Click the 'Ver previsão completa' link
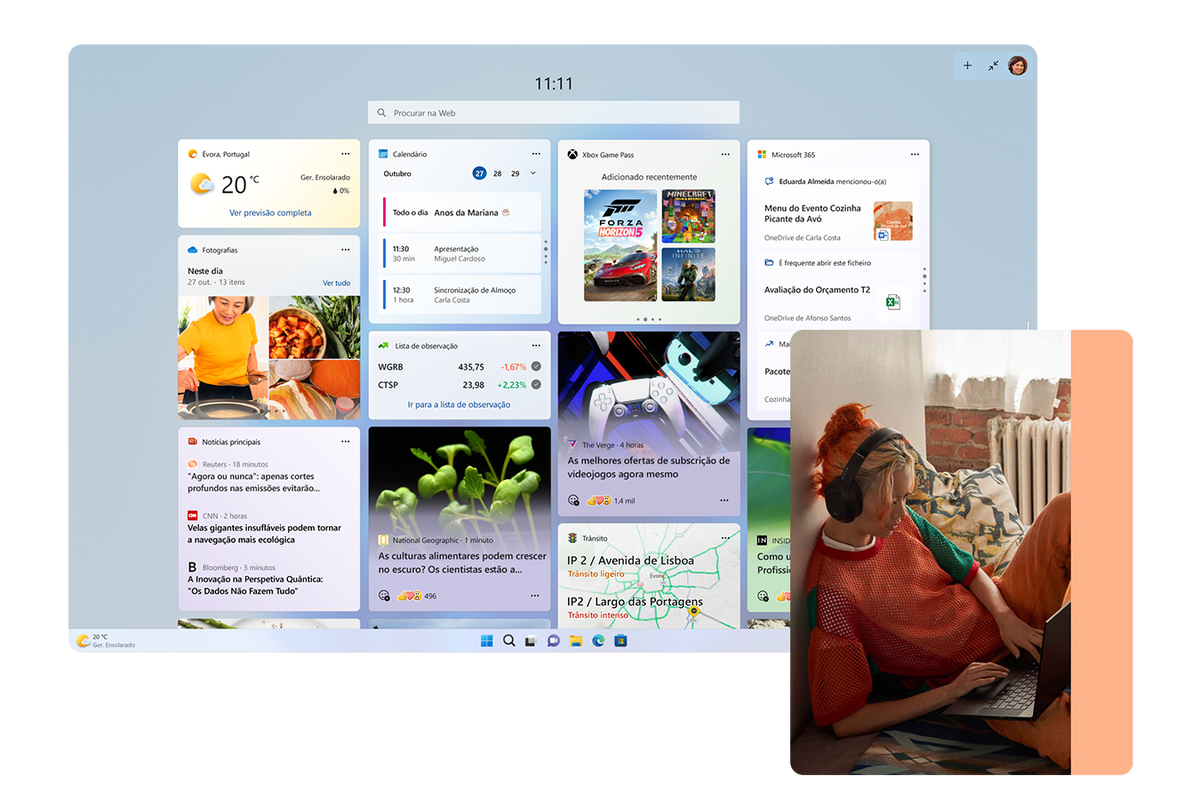Screen dimensions: 1200x800 (x=270, y=213)
